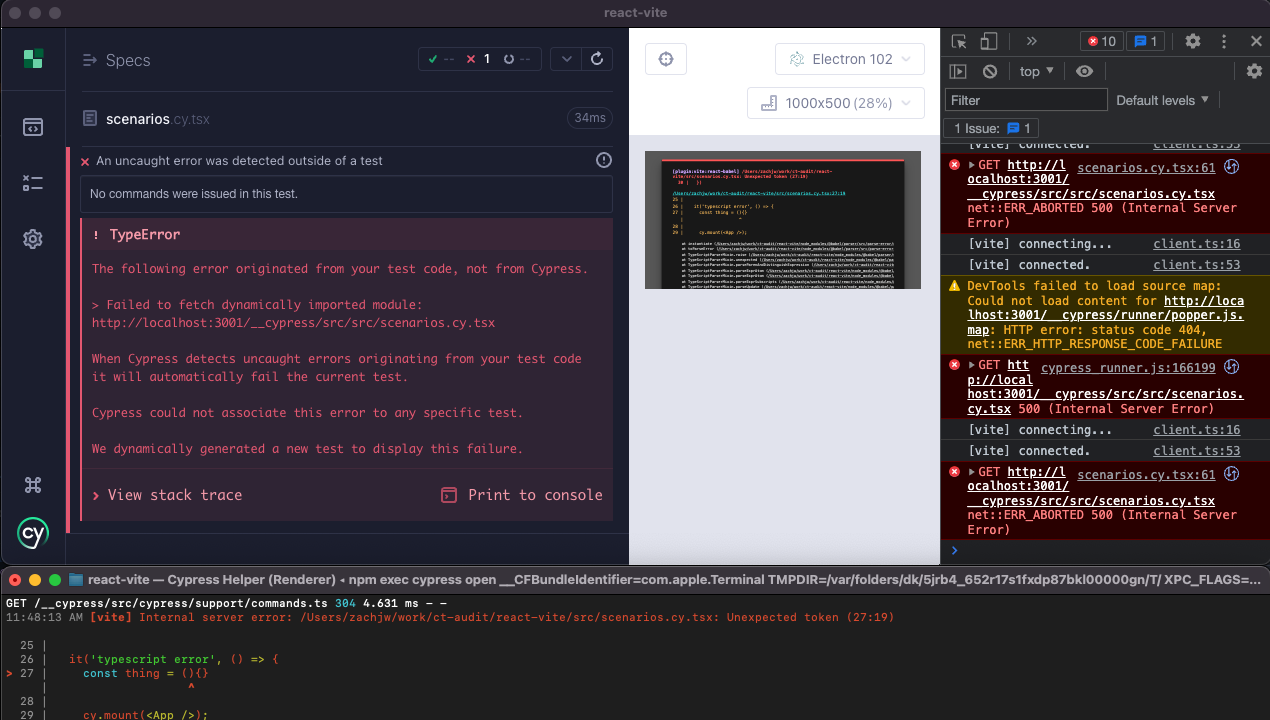1270x720 pixels.
Task: Expand the first GET request error arrow
Action: (972, 165)
